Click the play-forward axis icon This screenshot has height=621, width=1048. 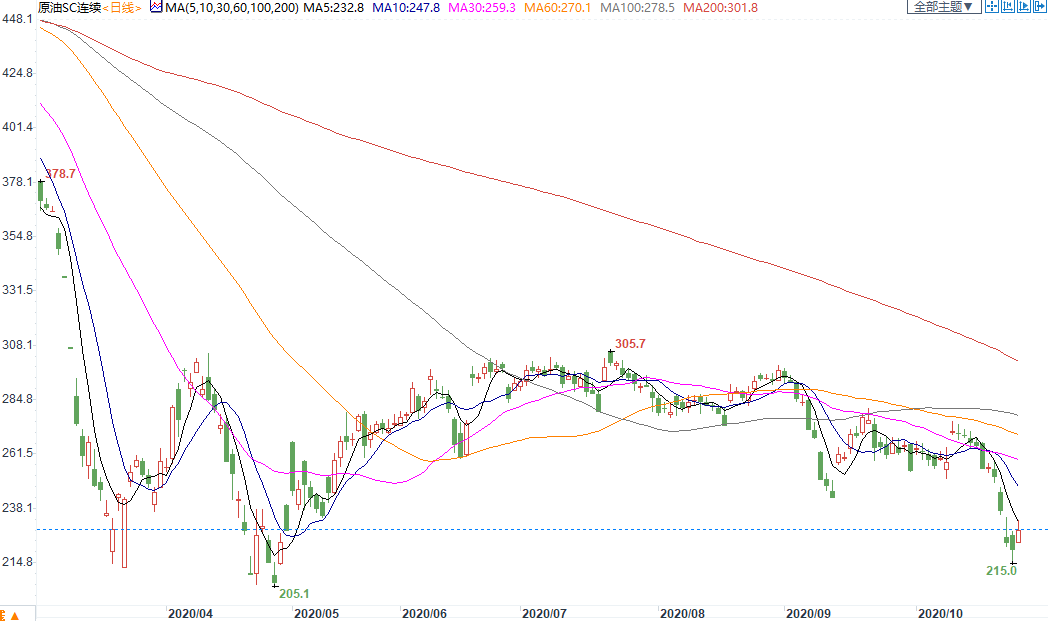[1024, 7]
